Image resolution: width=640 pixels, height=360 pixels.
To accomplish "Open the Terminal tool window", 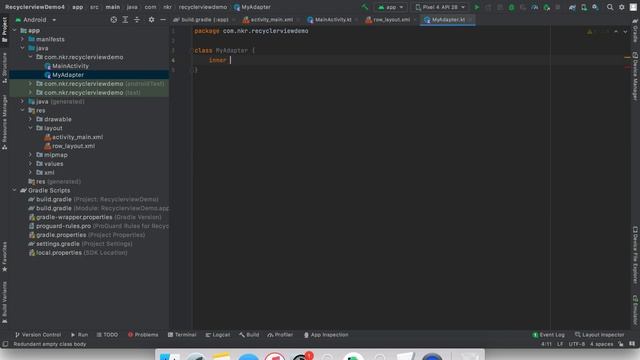I will point(182,335).
